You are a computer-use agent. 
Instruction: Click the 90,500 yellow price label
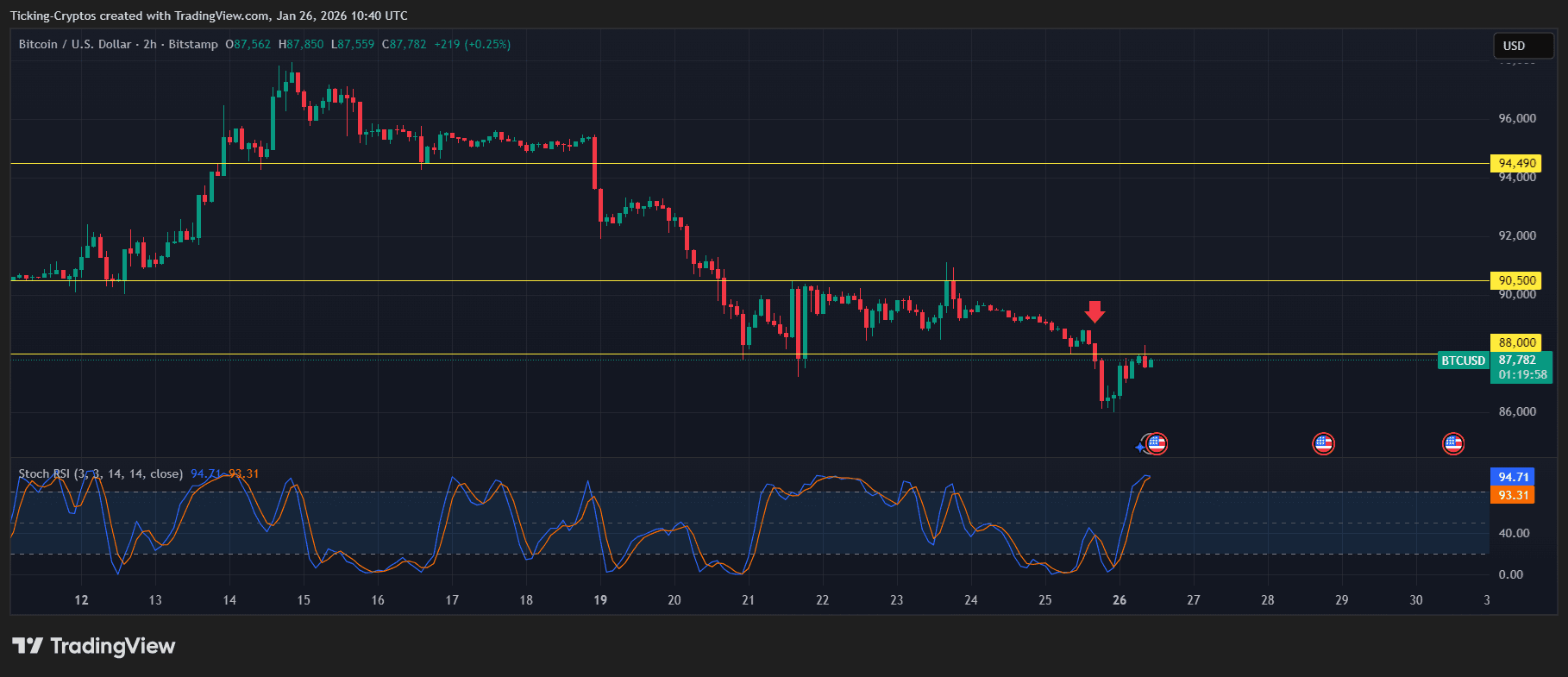pyautogui.click(x=1516, y=280)
